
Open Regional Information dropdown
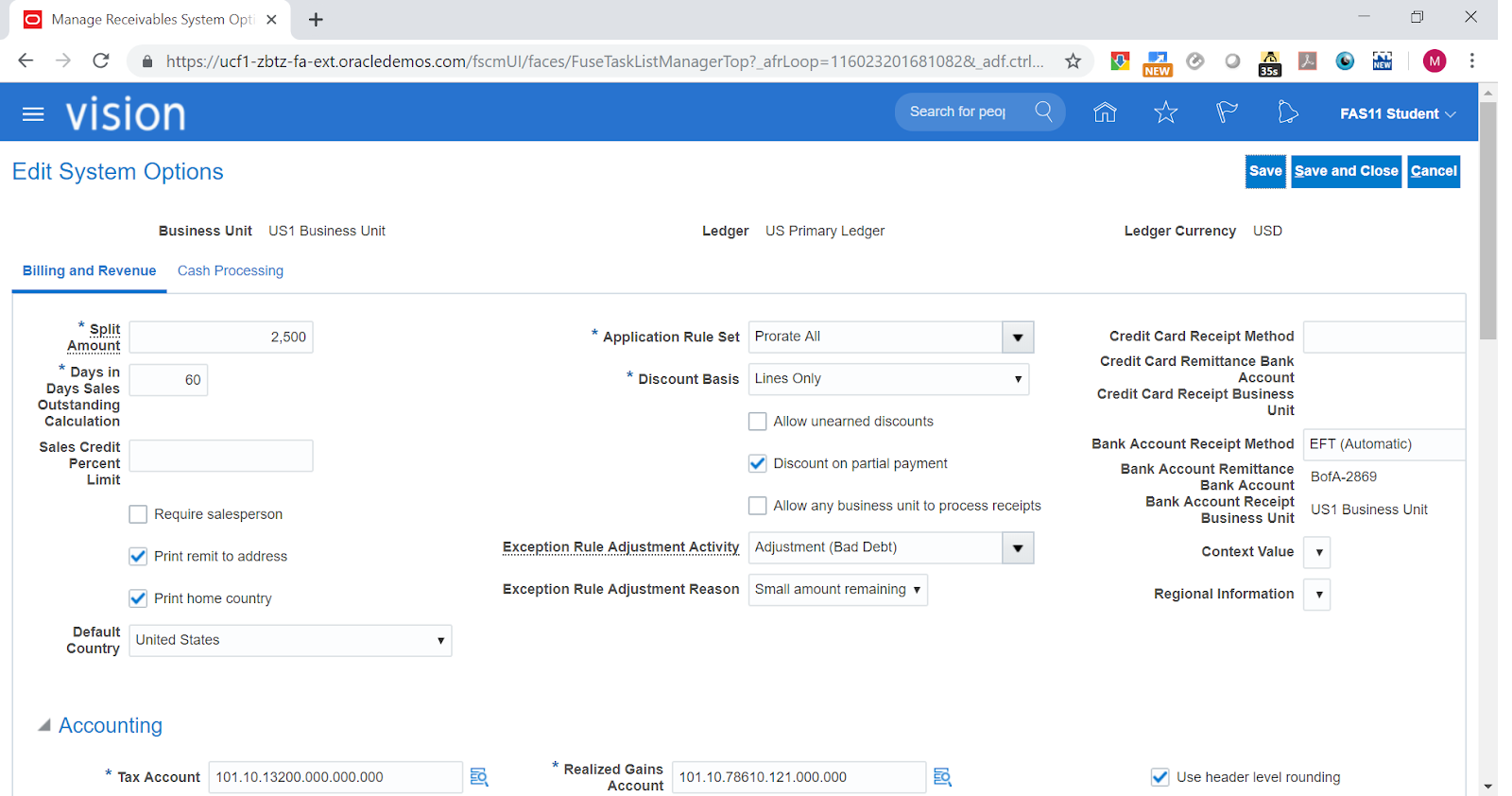[1317, 595]
